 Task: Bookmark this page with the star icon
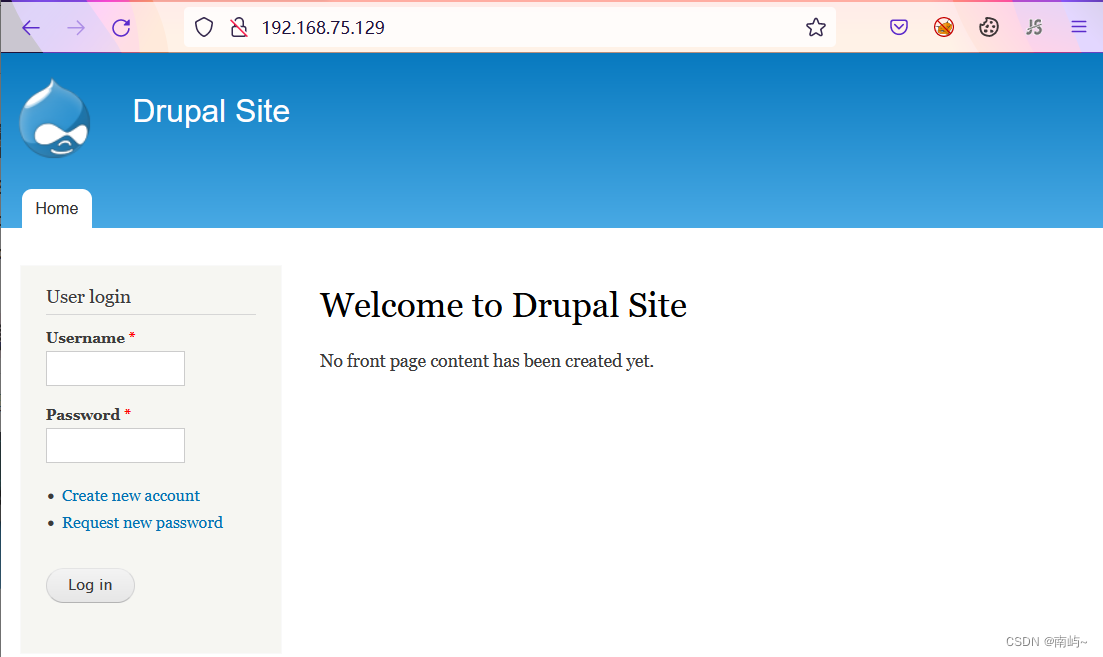[816, 27]
